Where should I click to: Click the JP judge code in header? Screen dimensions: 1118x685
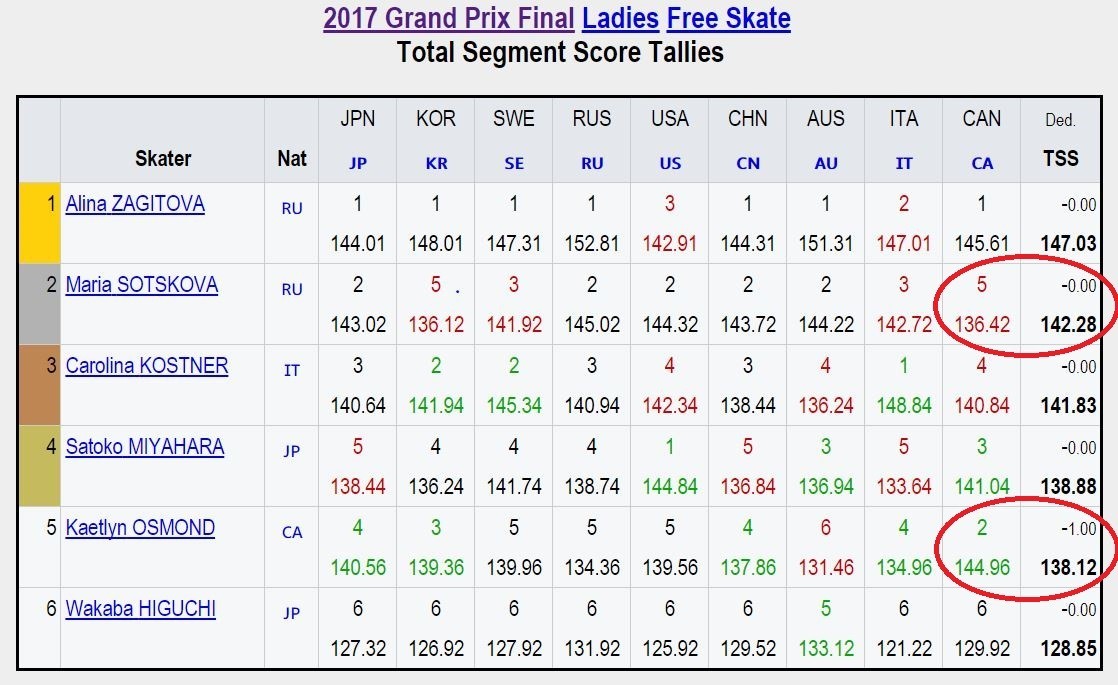(x=358, y=163)
